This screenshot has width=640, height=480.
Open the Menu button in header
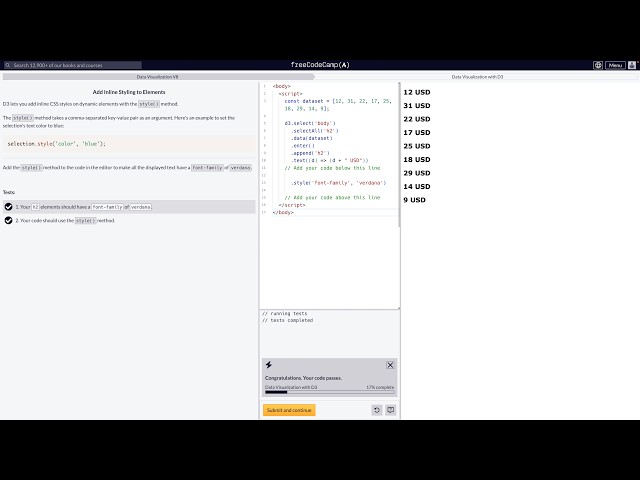point(615,65)
